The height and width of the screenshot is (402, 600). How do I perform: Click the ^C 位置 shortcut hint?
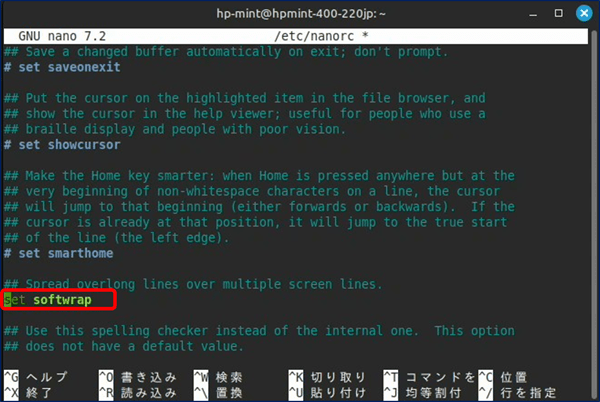(503, 377)
